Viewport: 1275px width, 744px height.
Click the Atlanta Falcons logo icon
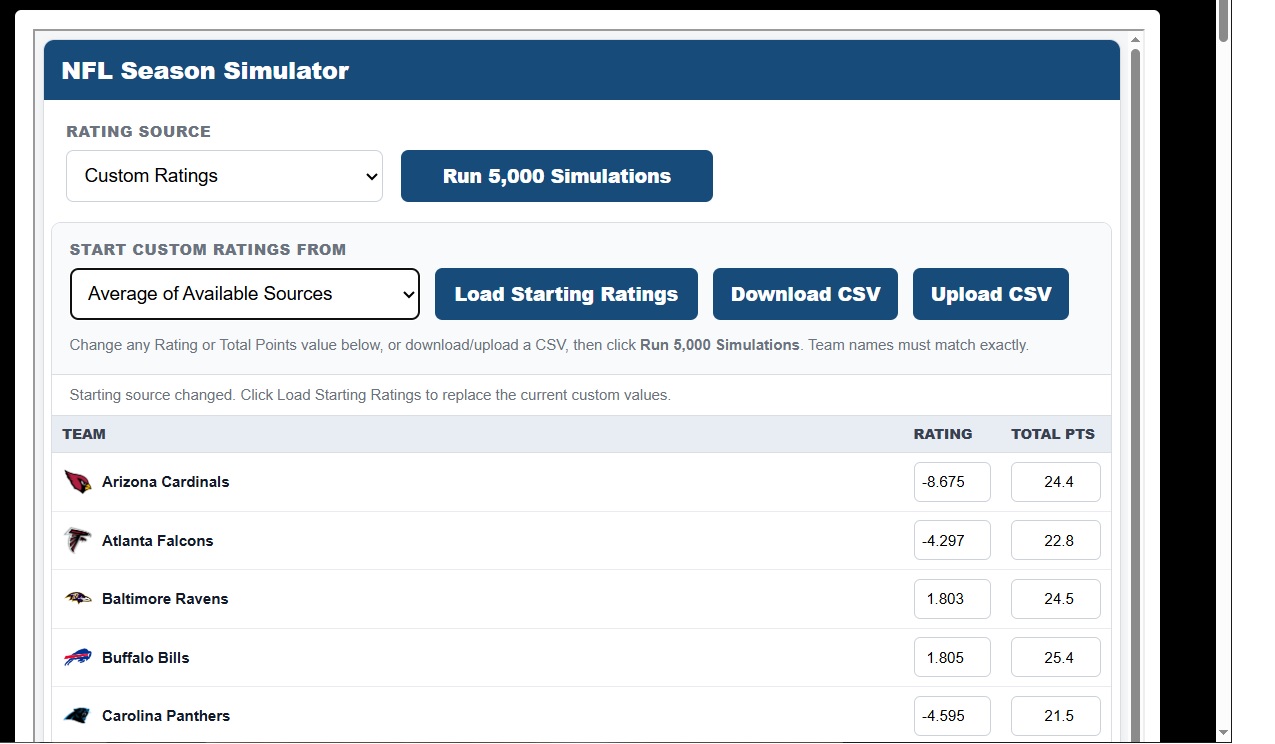pyautogui.click(x=78, y=541)
